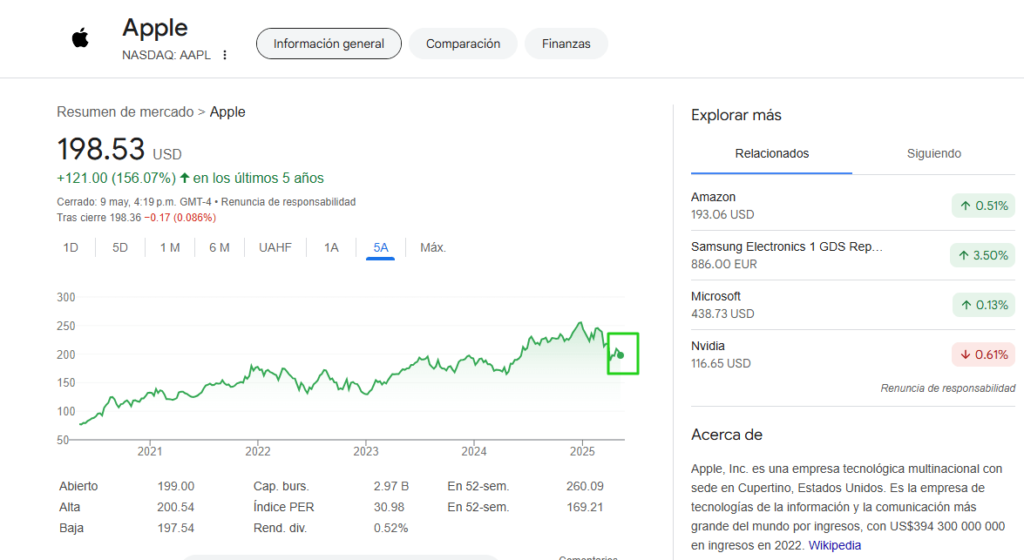Click Samsung's 3.50% change badge
Image resolution: width=1024 pixels, height=560 pixels.
[x=983, y=256]
